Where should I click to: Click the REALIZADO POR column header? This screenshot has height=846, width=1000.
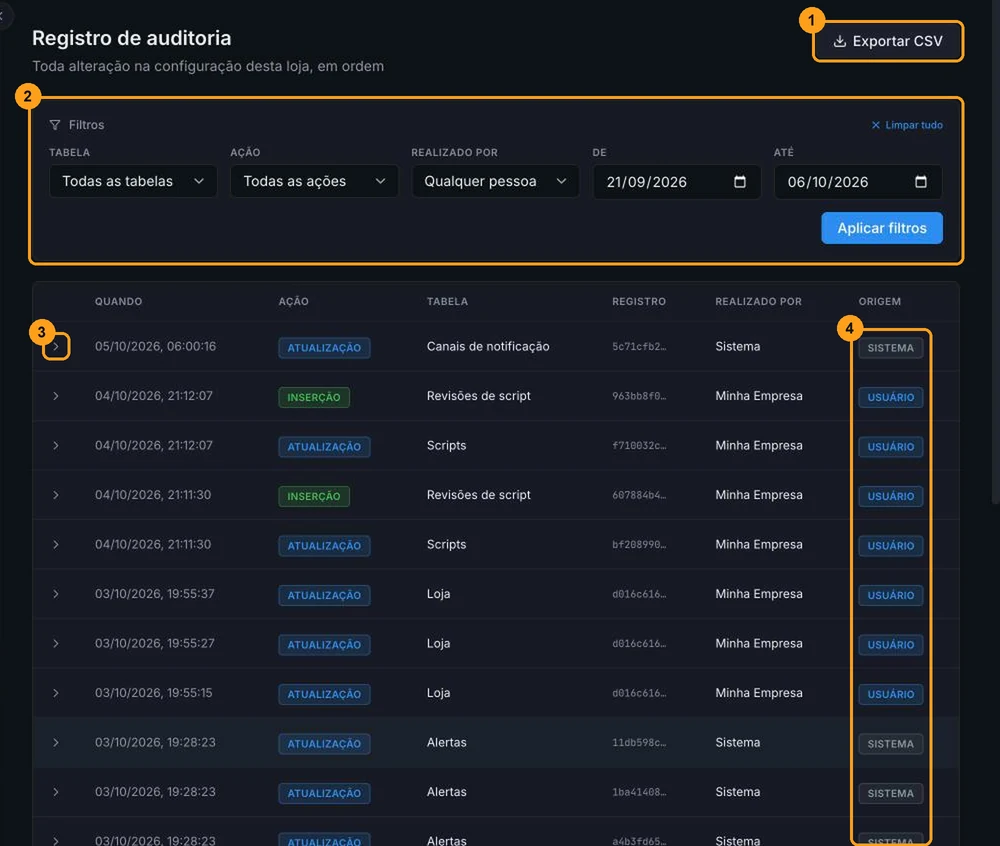point(758,302)
